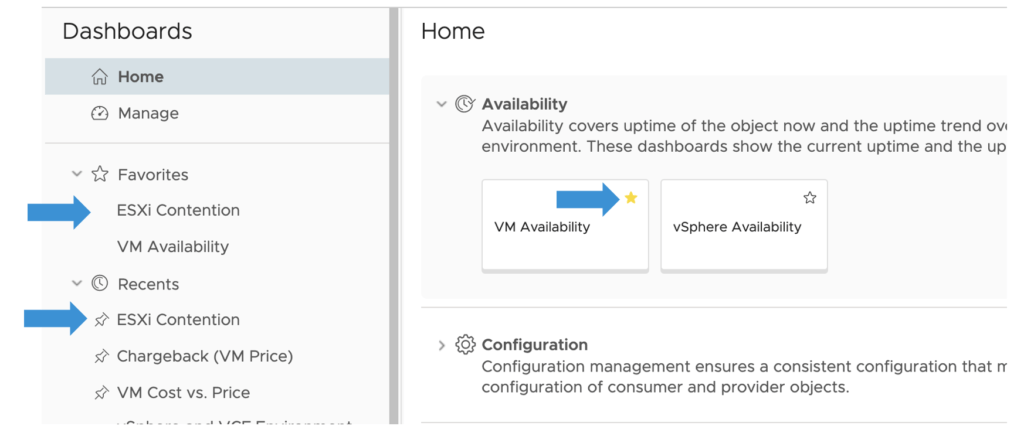1024x443 pixels.
Task: Expand the Configuration section chevron
Action: [x=441, y=345]
